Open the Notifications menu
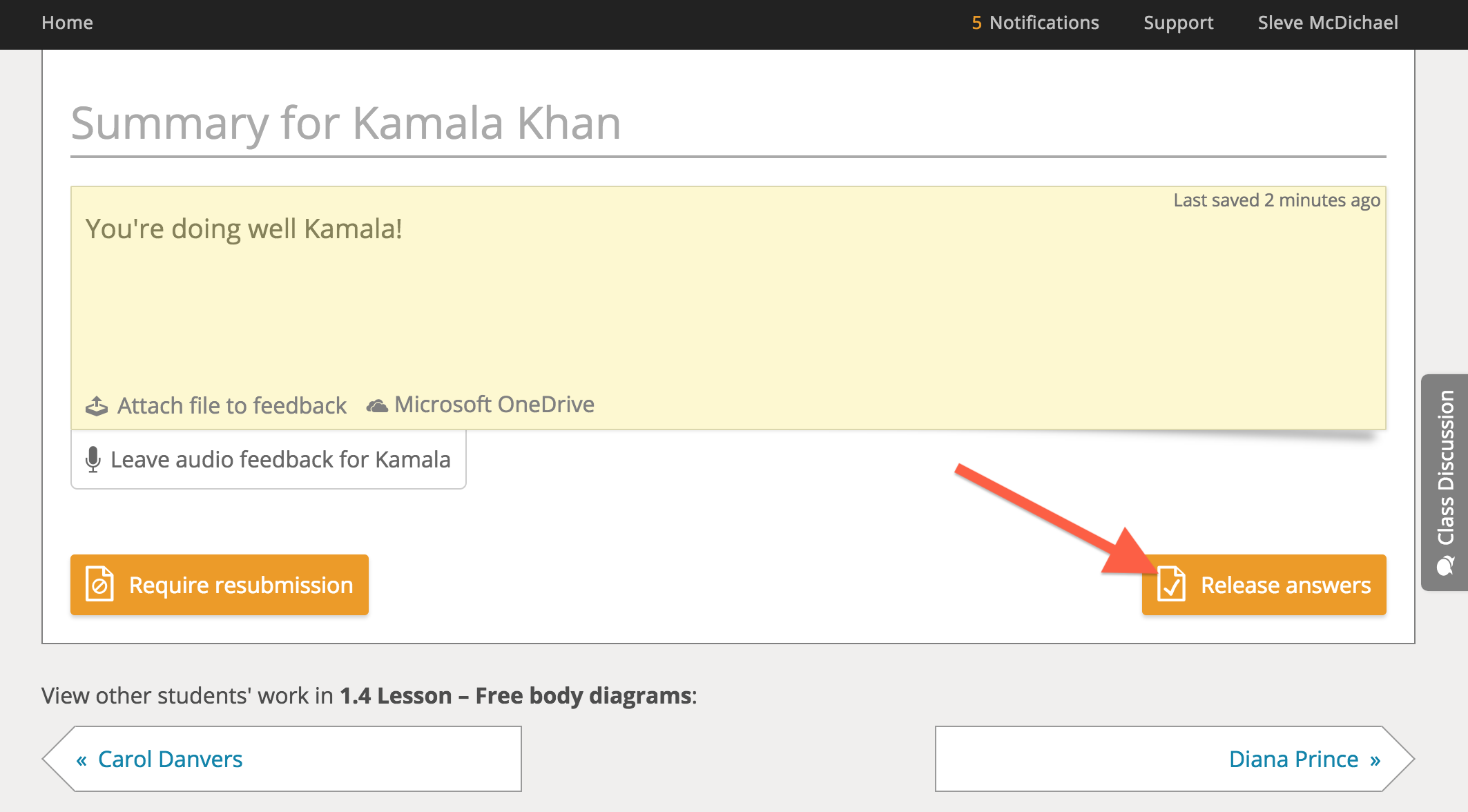This screenshot has height=812, width=1468. (x=1035, y=23)
